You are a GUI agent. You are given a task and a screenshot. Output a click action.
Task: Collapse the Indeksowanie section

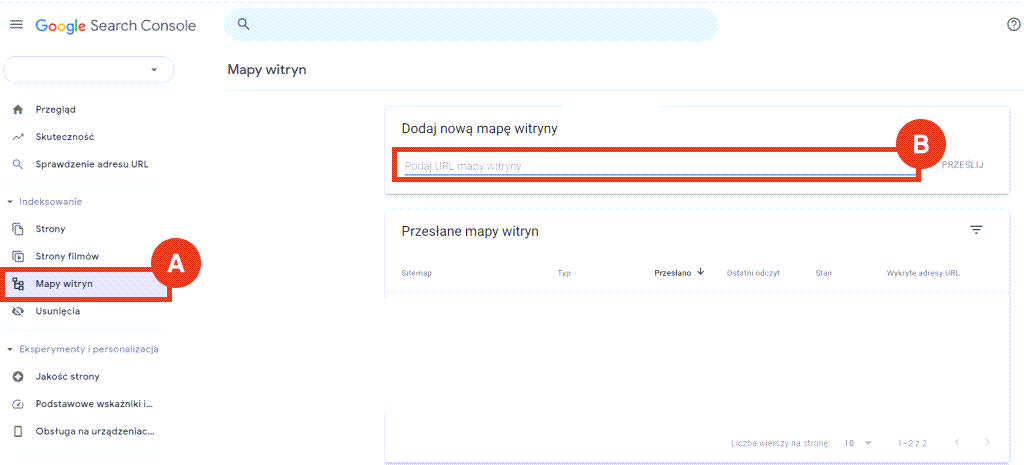(11, 202)
